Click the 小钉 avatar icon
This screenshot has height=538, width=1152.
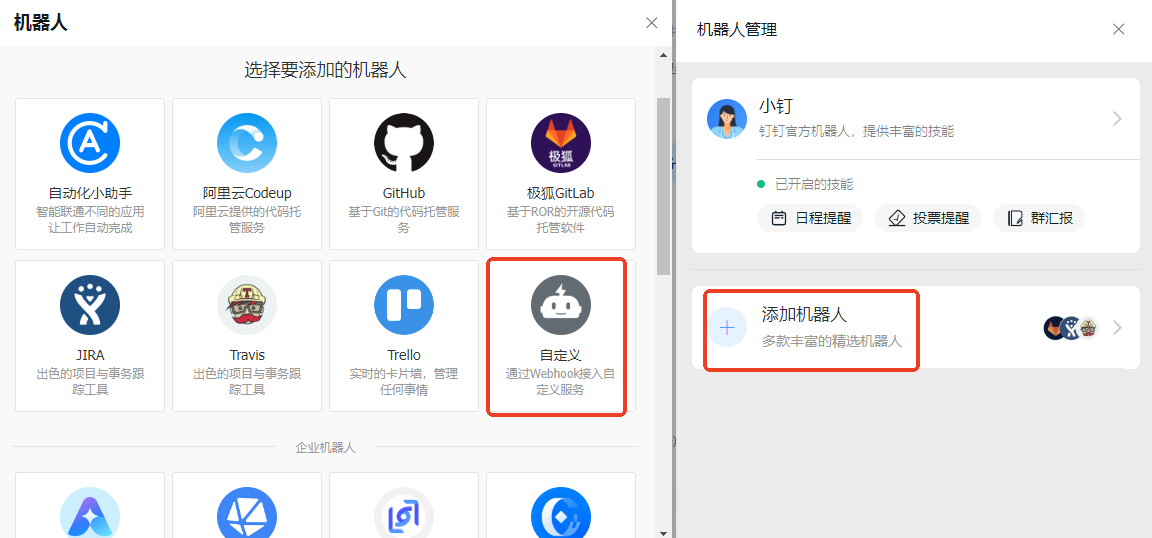coord(727,119)
